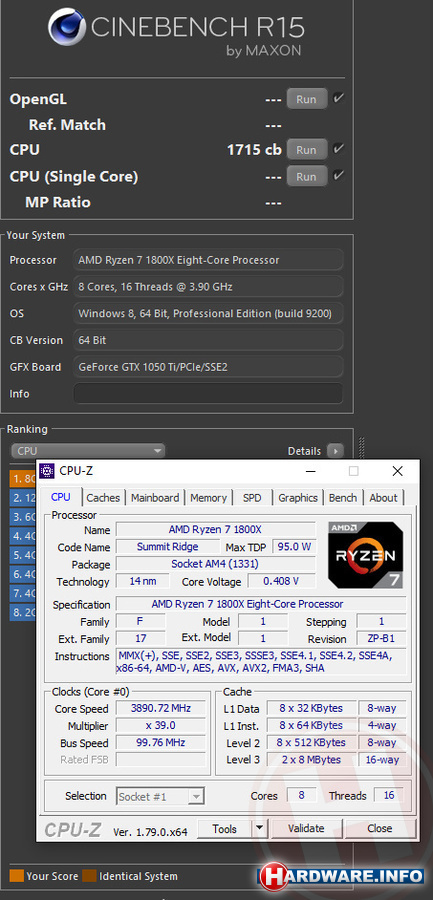Click the panel resize grip beside Details
Screen dimensions: 433x900
click(x=361, y=449)
